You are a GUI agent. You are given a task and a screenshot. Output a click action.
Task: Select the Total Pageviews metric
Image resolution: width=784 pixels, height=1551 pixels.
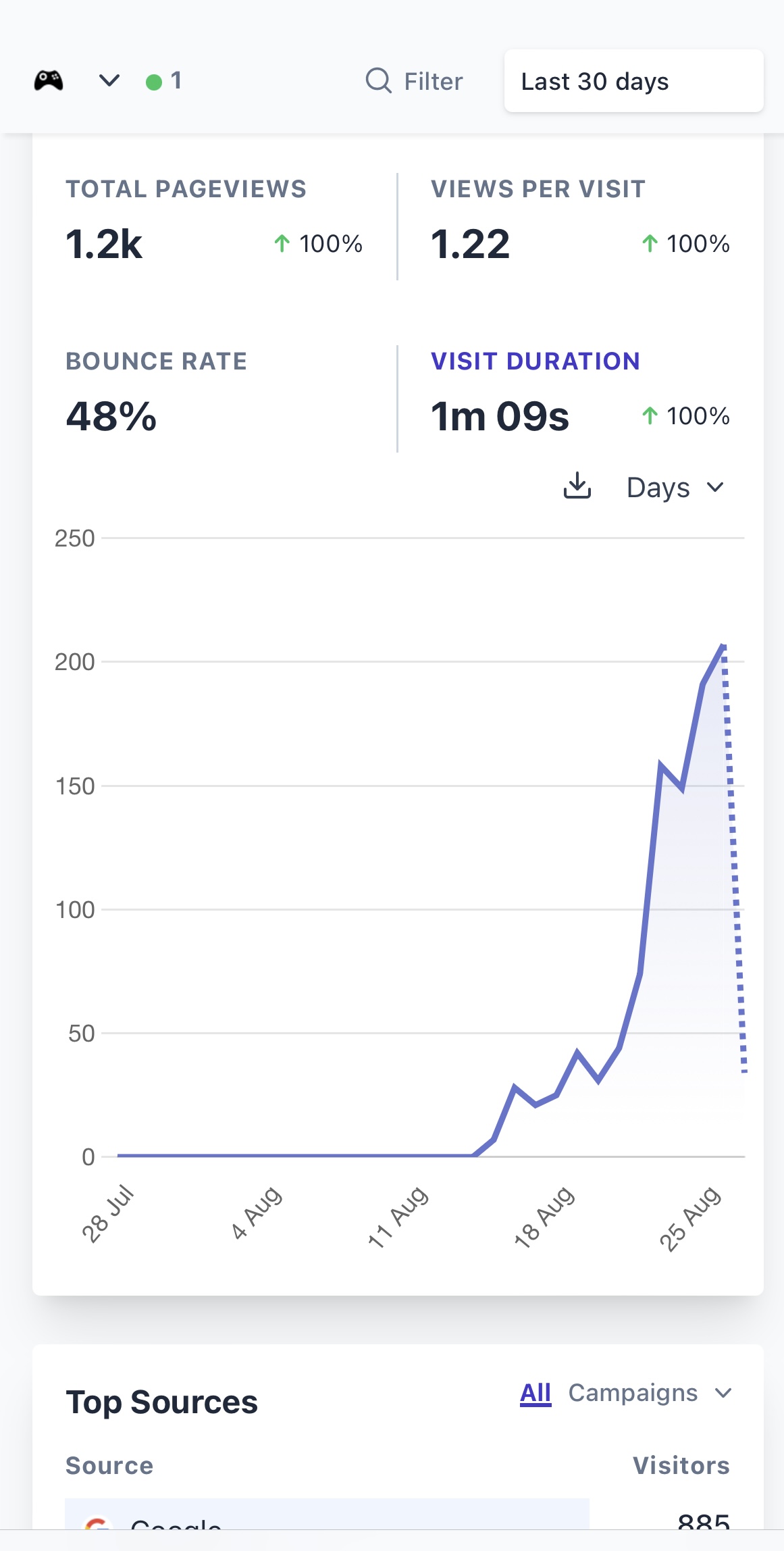click(x=214, y=220)
